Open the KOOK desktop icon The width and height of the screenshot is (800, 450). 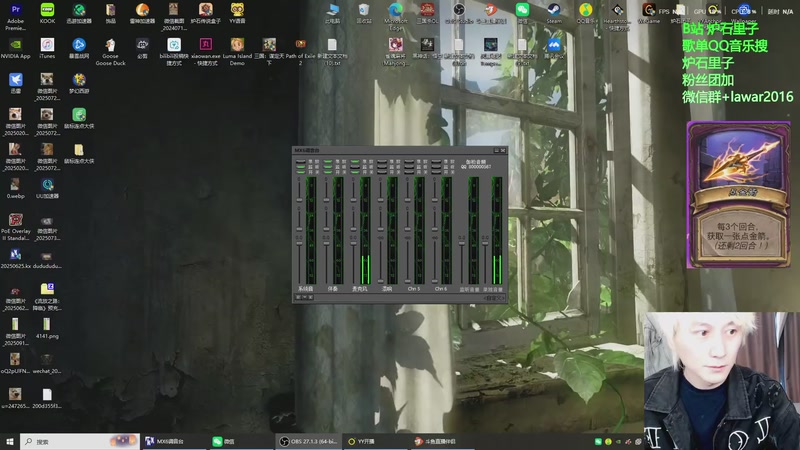(x=47, y=14)
